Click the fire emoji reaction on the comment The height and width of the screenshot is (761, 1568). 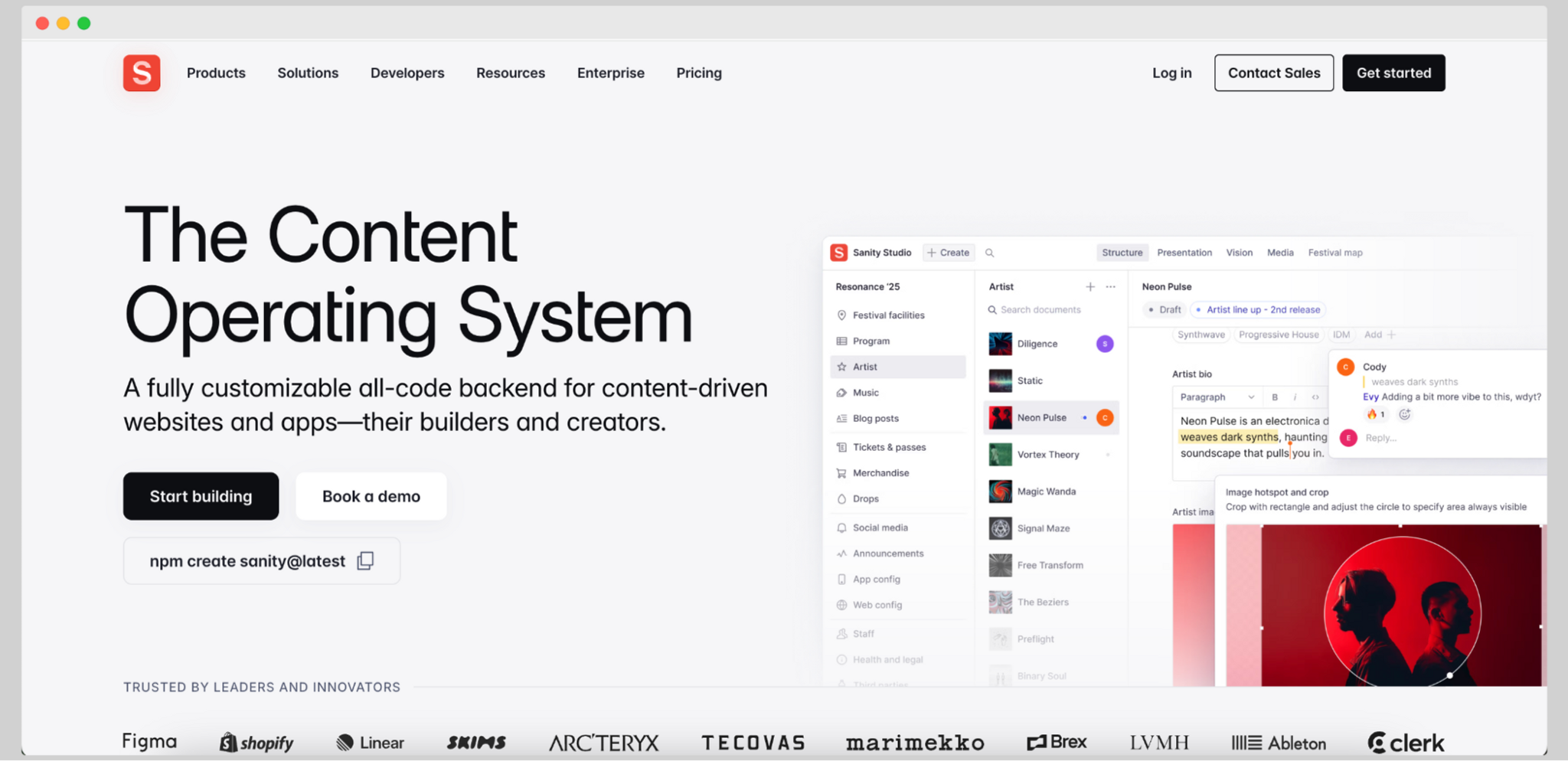(x=1376, y=414)
